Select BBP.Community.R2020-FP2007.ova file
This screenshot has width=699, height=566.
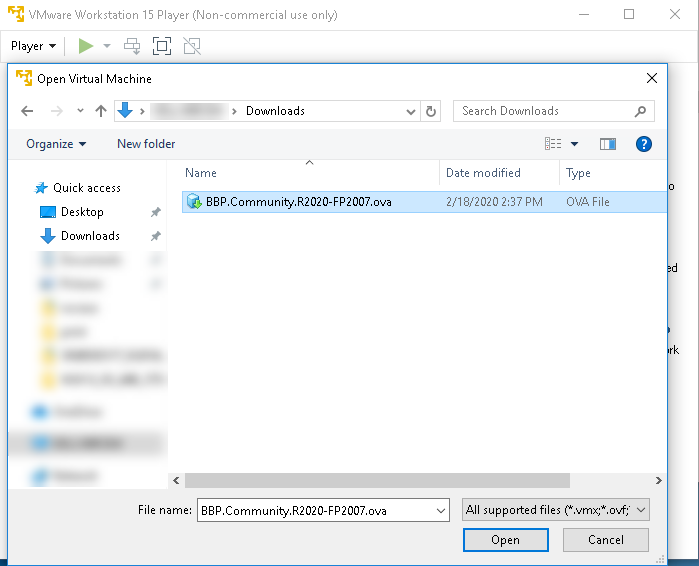point(424,202)
